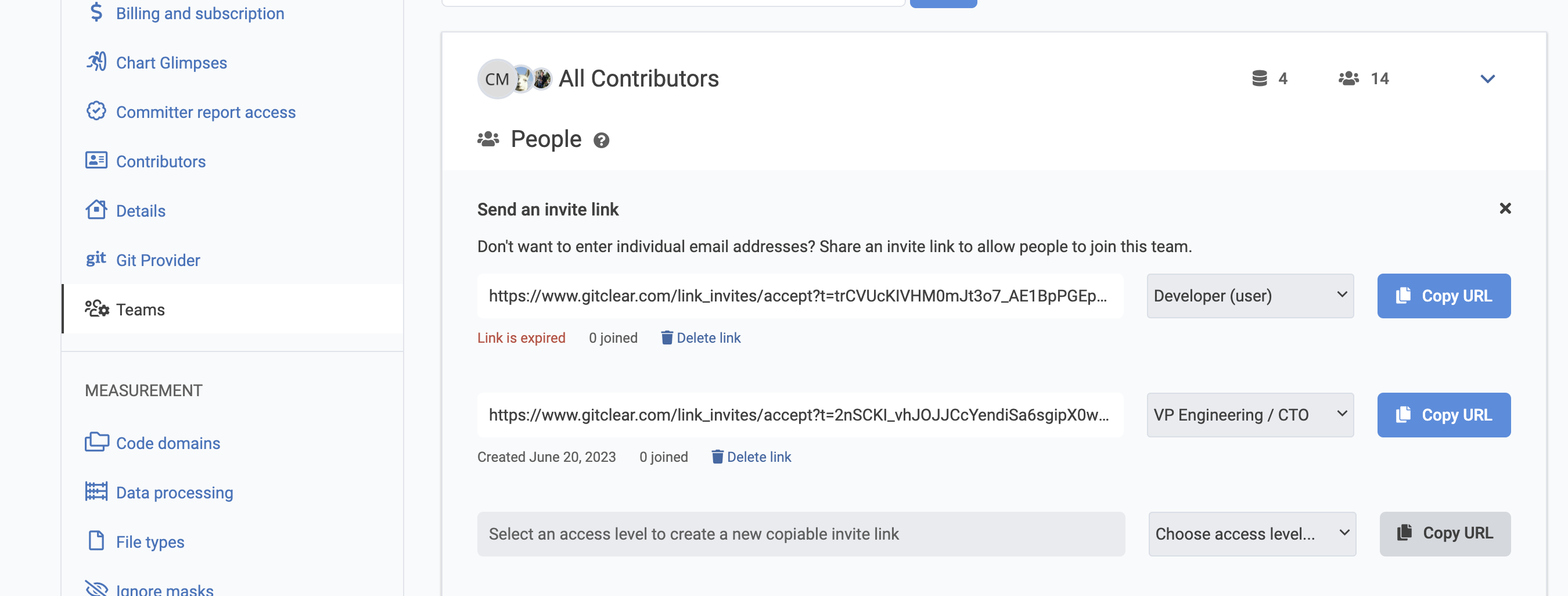Image resolution: width=1568 pixels, height=596 pixels.
Task: Click the File types document icon
Action: (96, 541)
